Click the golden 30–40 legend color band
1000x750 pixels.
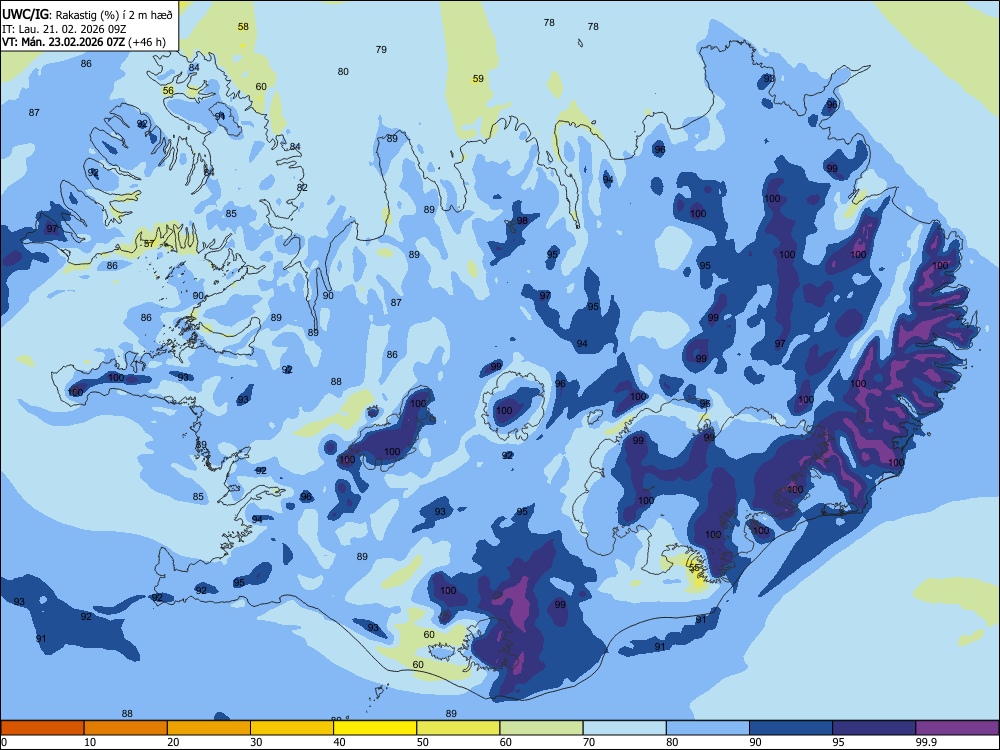point(292,728)
